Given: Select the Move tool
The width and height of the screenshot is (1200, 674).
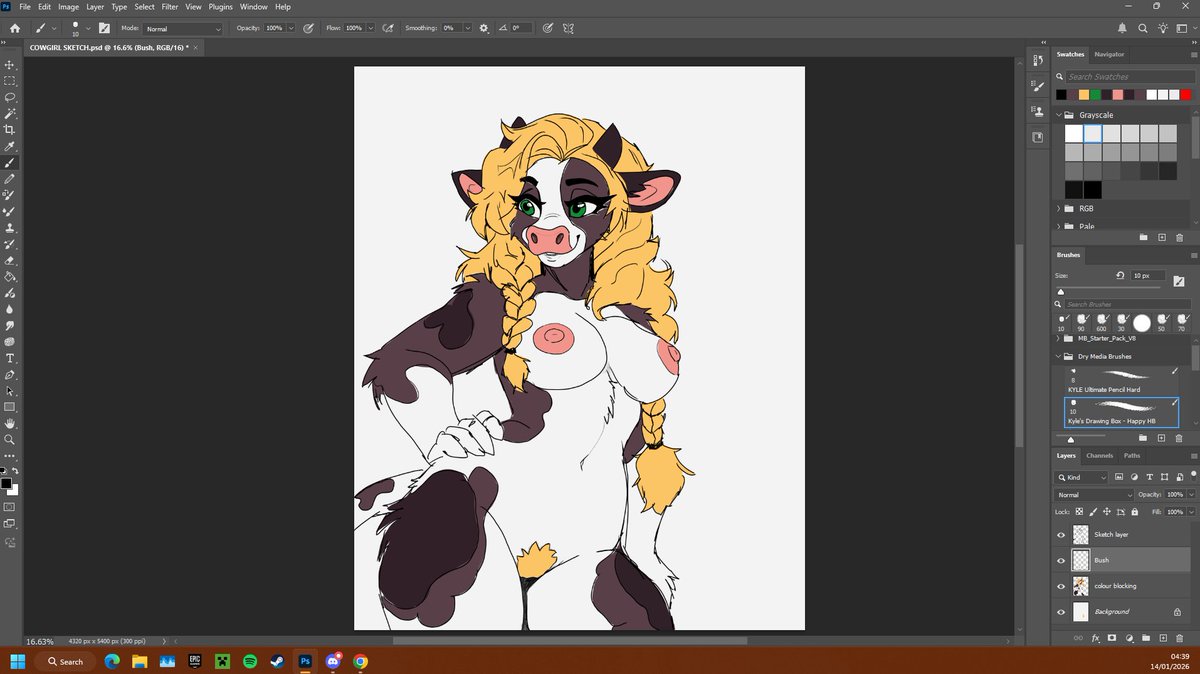Looking at the screenshot, I should [x=10, y=65].
